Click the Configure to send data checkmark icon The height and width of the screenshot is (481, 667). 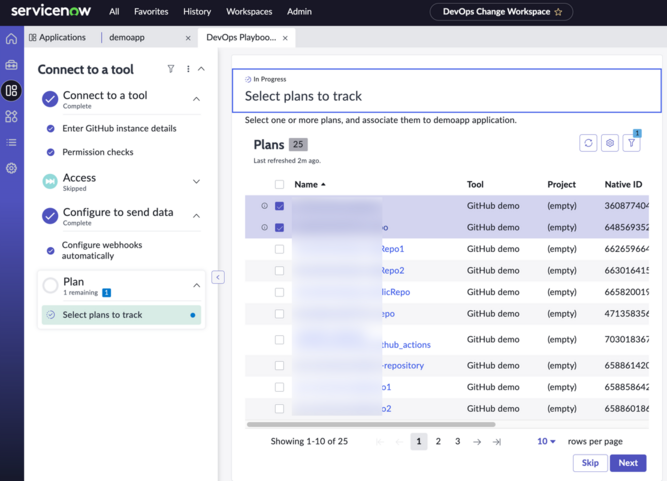[50, 216]
